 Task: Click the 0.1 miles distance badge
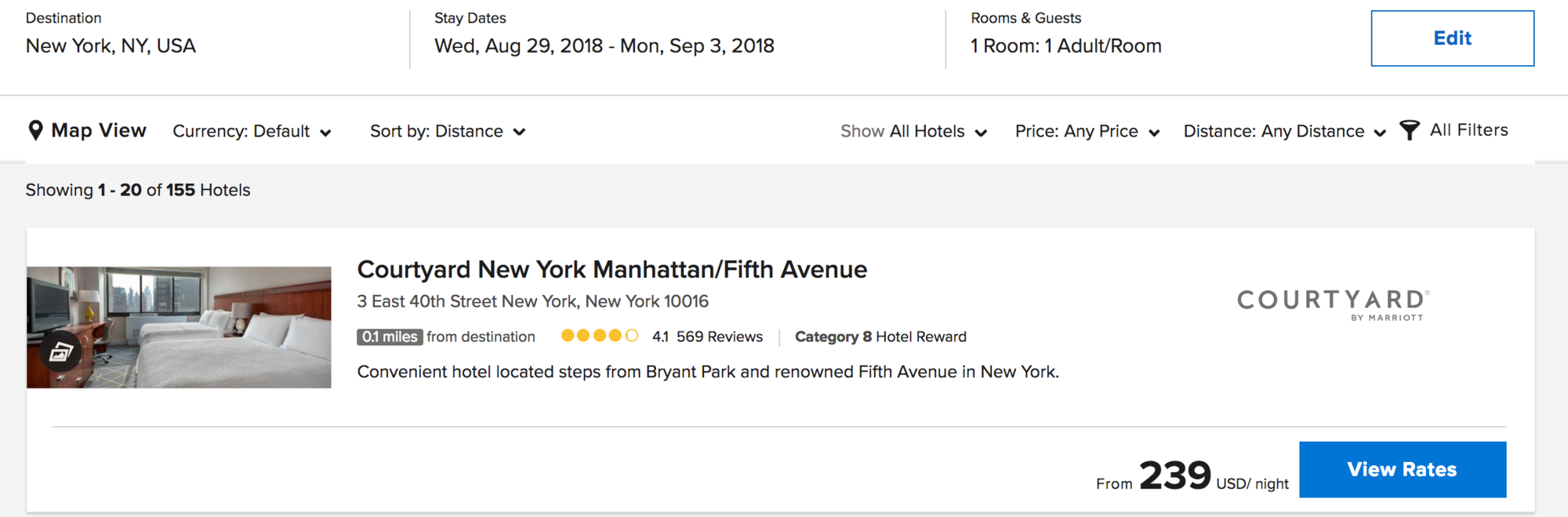click(x=390, y=337)
